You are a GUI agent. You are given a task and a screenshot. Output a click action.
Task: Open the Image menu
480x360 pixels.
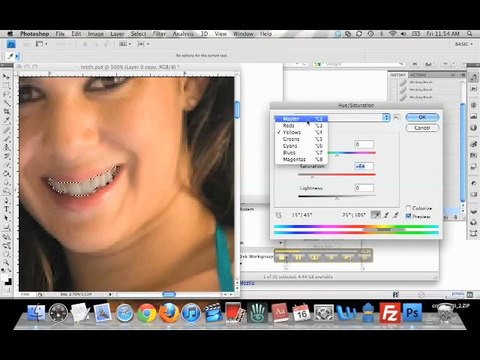96,34
